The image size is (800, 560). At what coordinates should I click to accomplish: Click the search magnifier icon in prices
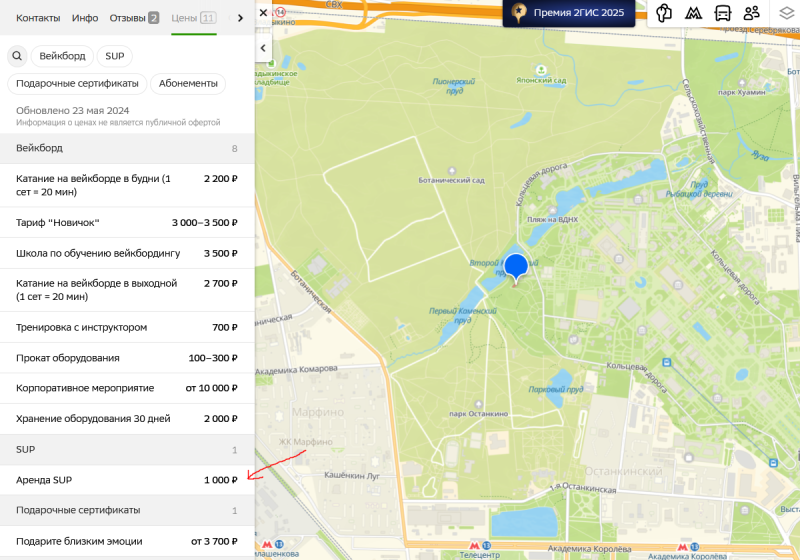tap(17, 56)
